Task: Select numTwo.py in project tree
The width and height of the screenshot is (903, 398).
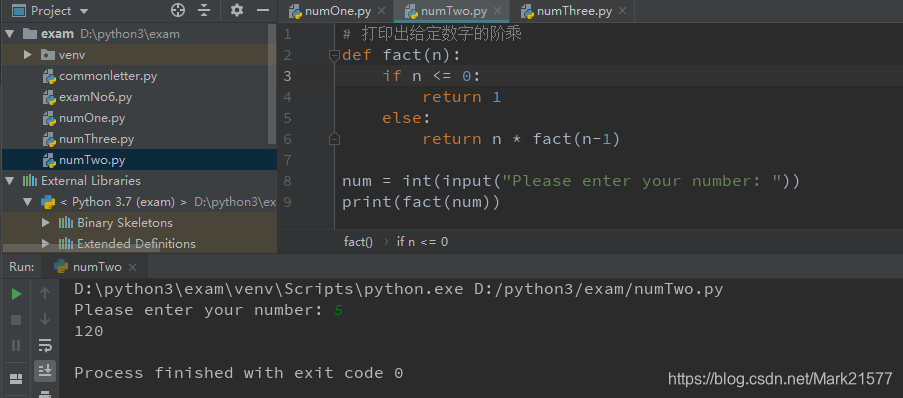Action: tap(92, 160)
